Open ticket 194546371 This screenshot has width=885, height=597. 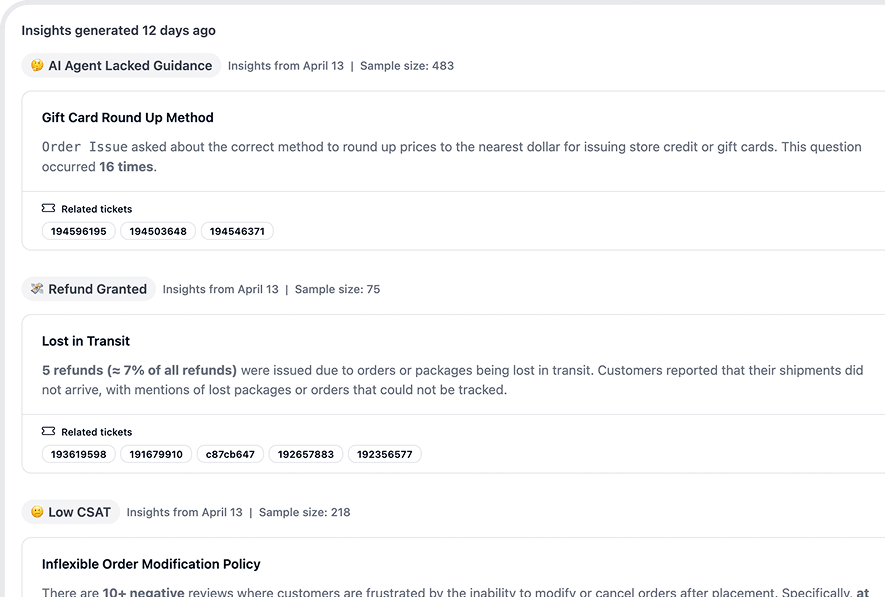tap(240, 231)
